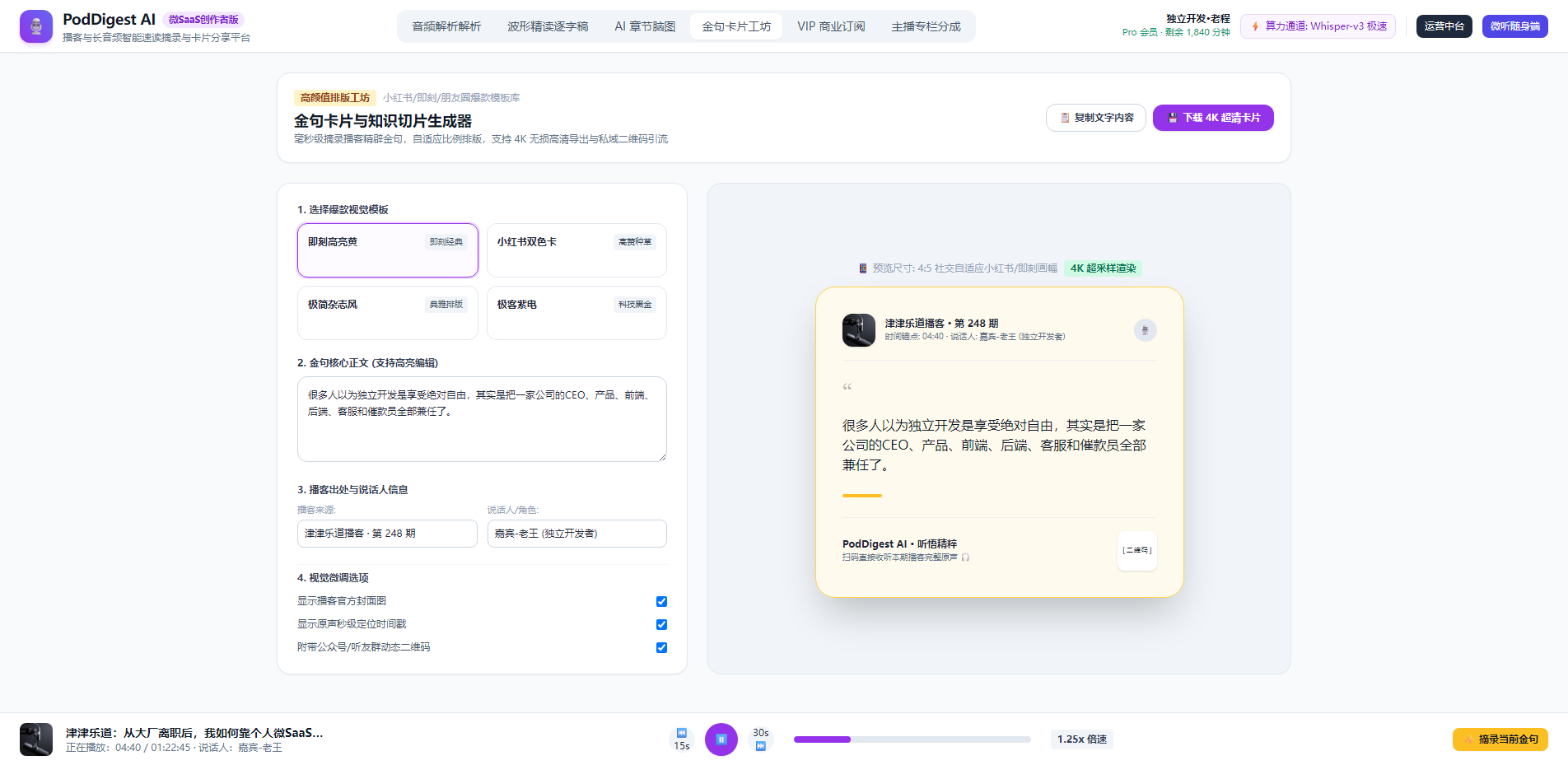Select the 小红书双色卡 template
This screenshot has height=765, width=1568.
point(576,250)
